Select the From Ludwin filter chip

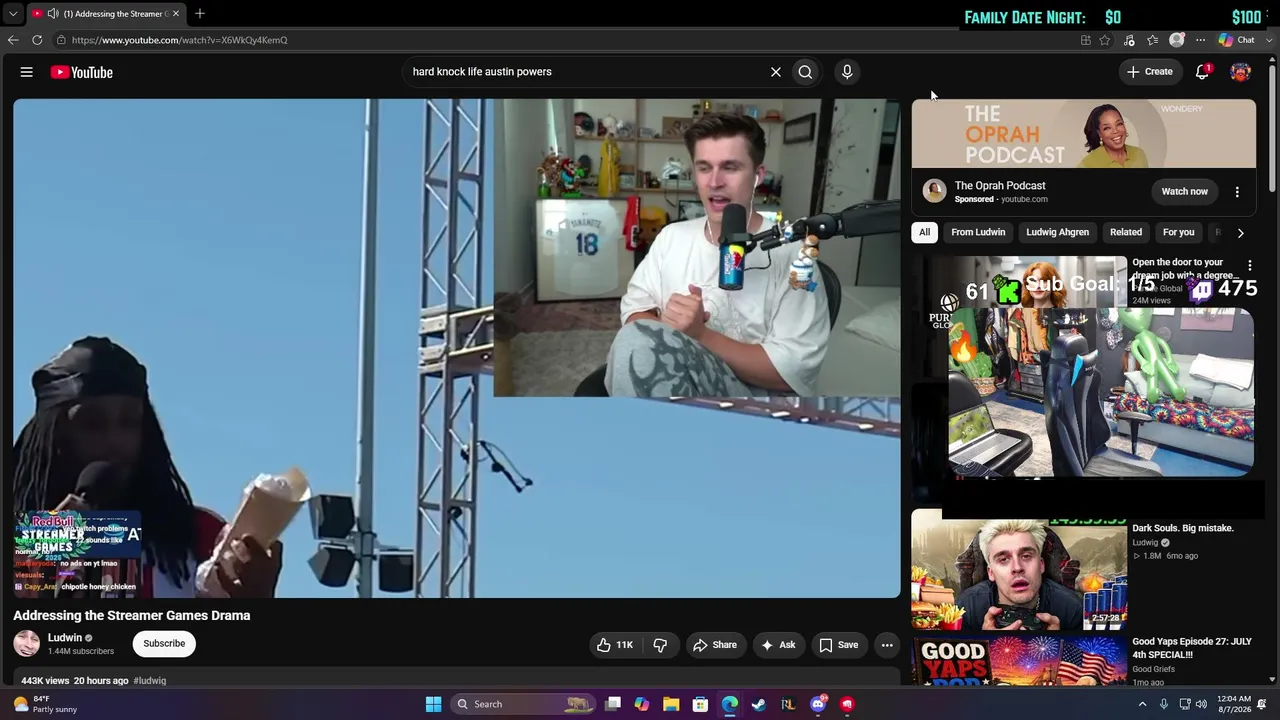tap(978, 233)
